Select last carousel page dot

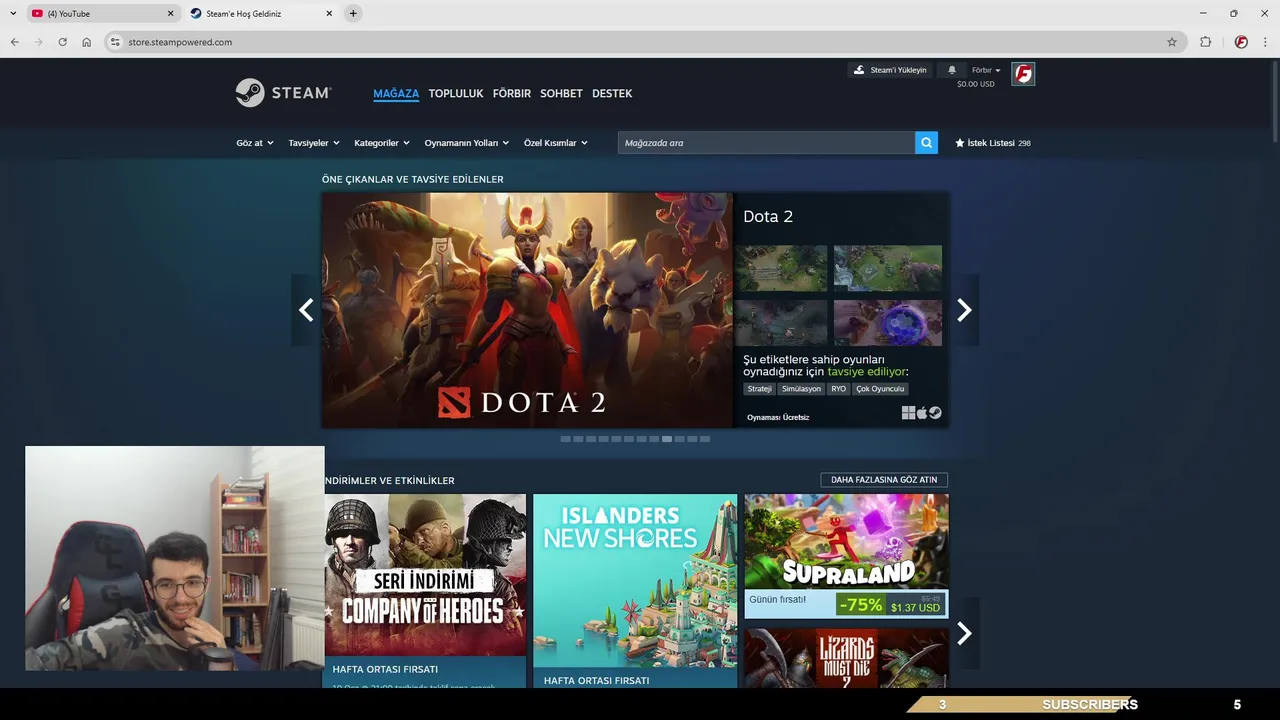click(x=705, y=439)
